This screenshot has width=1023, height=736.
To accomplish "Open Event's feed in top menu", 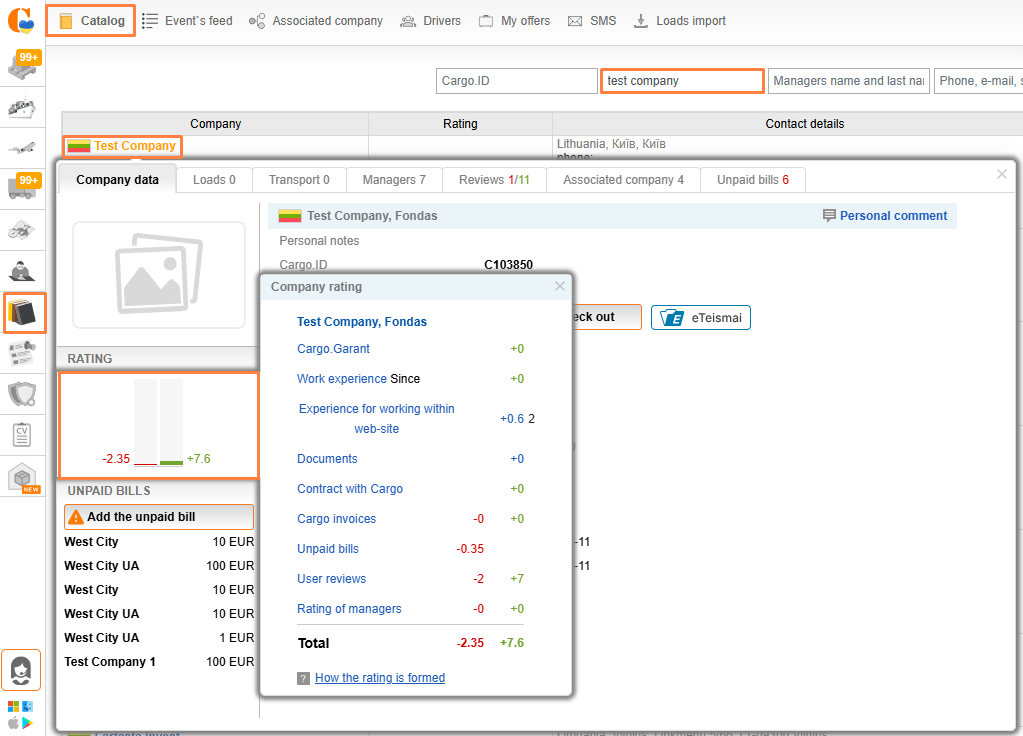I will point(187,21).
